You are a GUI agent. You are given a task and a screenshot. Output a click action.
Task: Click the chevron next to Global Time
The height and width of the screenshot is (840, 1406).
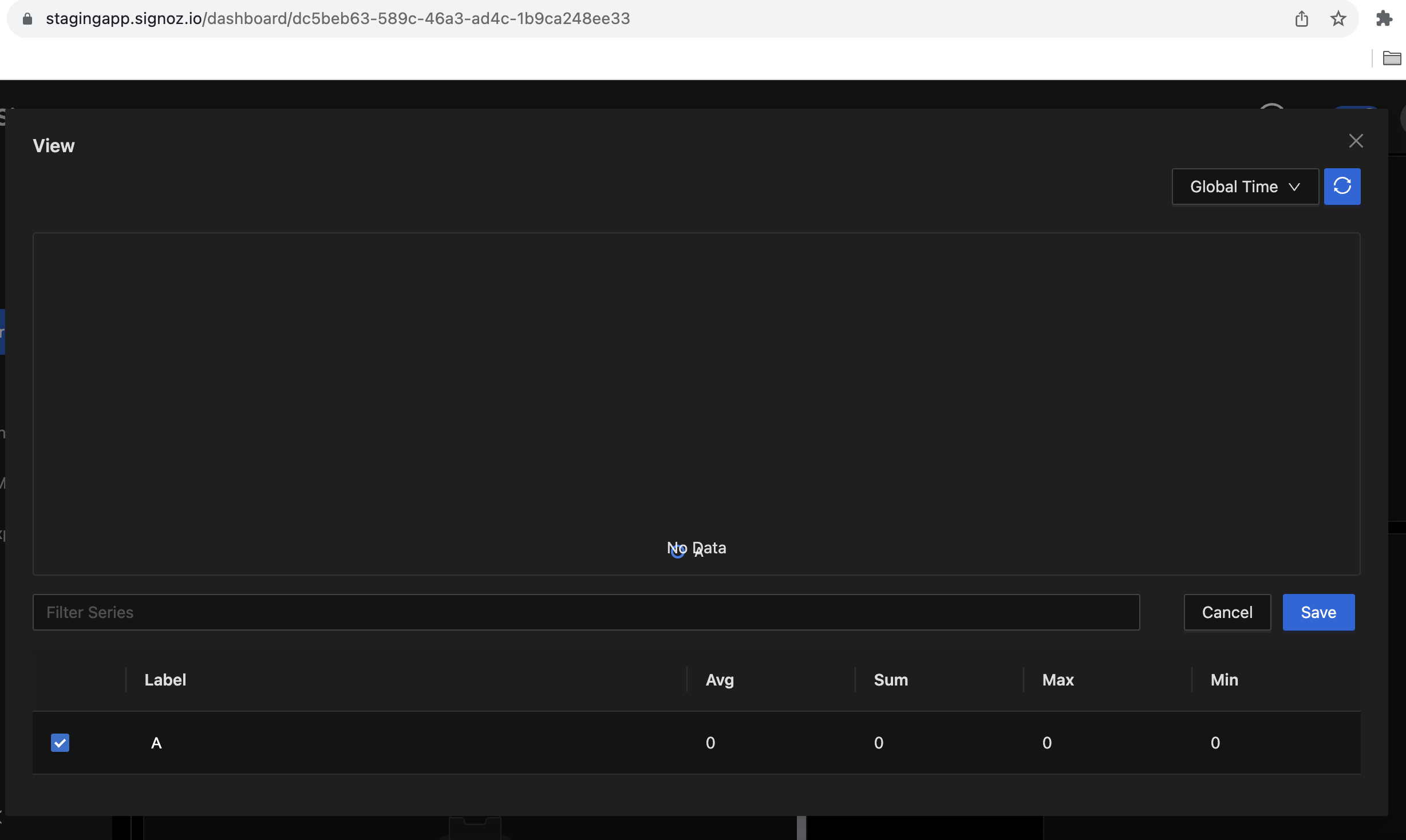coord(1295,187)
